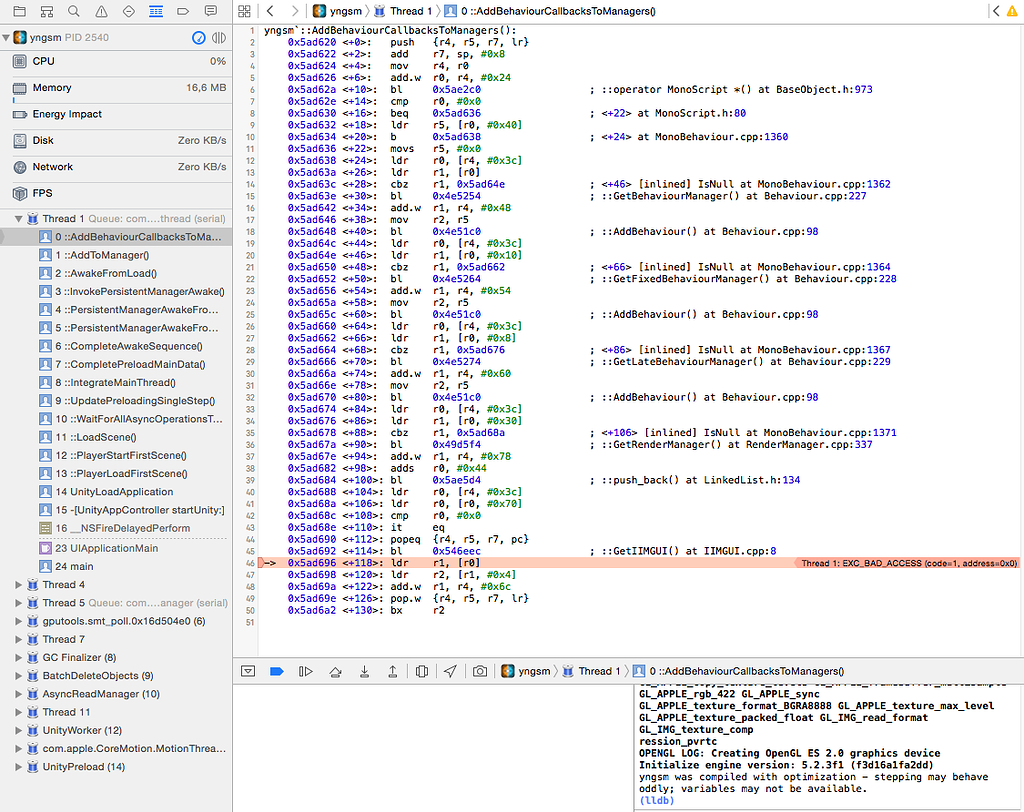1024x812 pixels.
Task: Click the go back arrow in jump bar
Action: pyautogui.click(x=270, y=11)
